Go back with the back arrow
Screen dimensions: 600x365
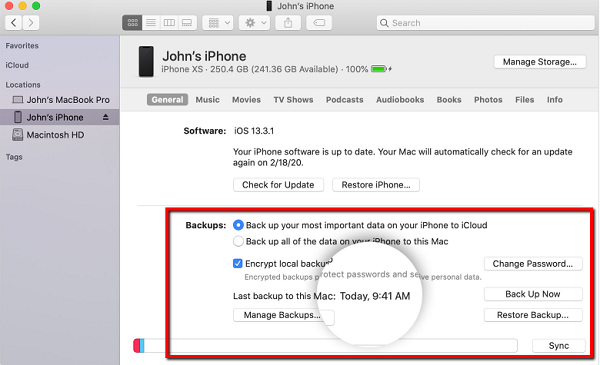[13, 23]
